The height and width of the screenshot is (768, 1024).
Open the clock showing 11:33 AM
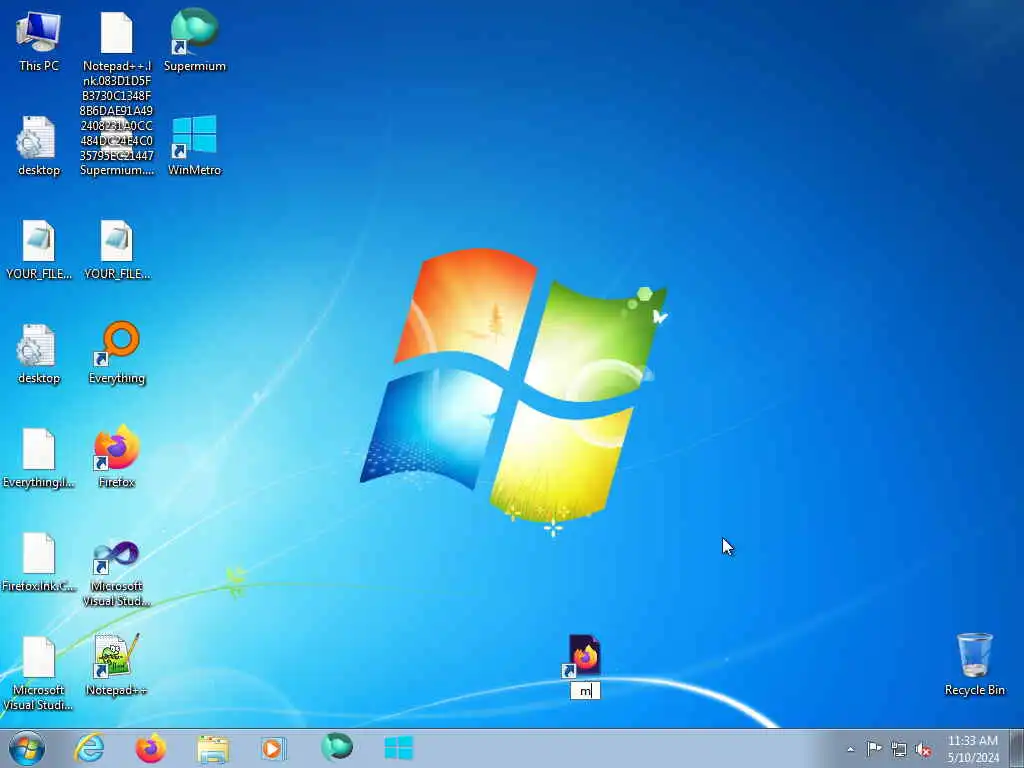[973, 748]
